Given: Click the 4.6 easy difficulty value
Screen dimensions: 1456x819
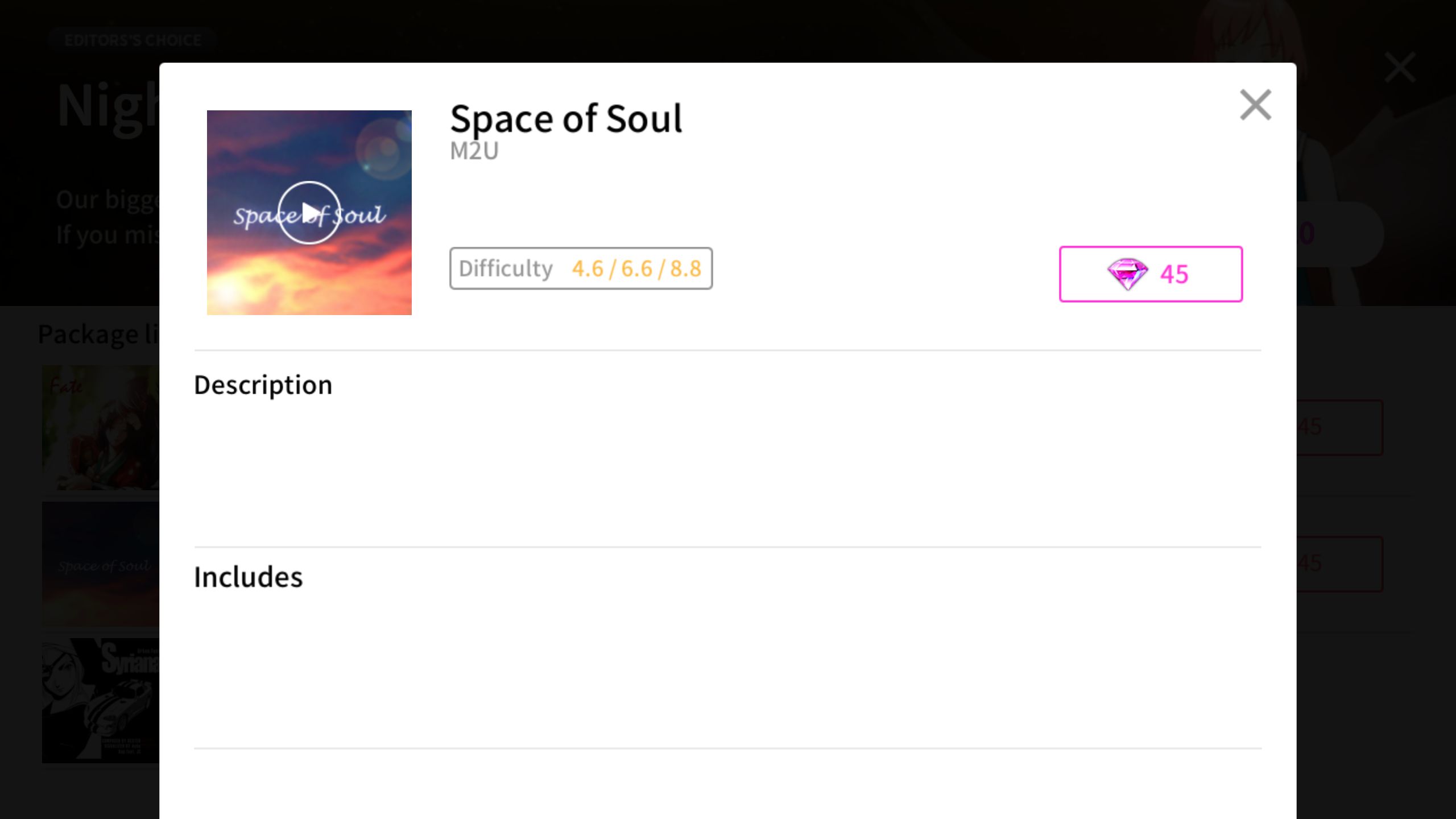Looking at the screenshot, I should tap(588, 268).
